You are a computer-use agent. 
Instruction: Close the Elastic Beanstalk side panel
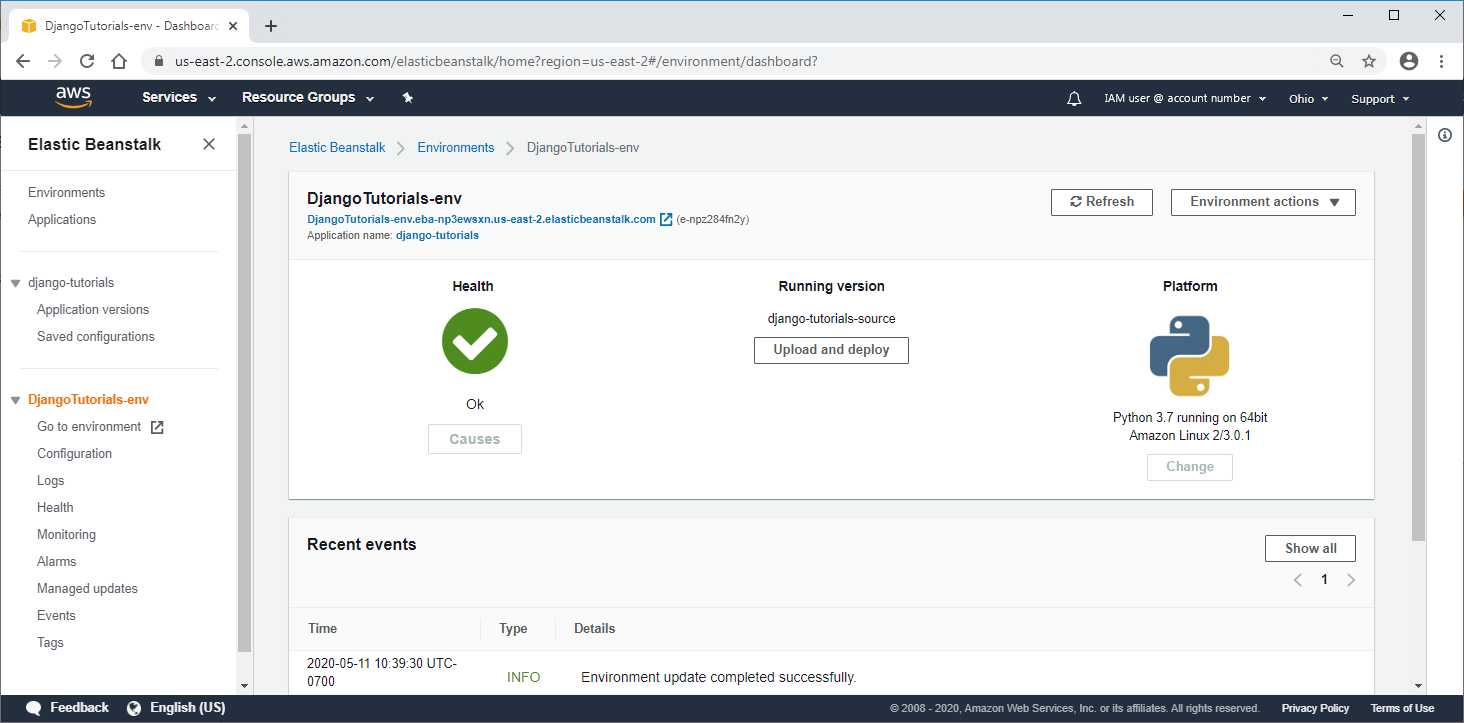pyautogui.click(x=209, y=144)
